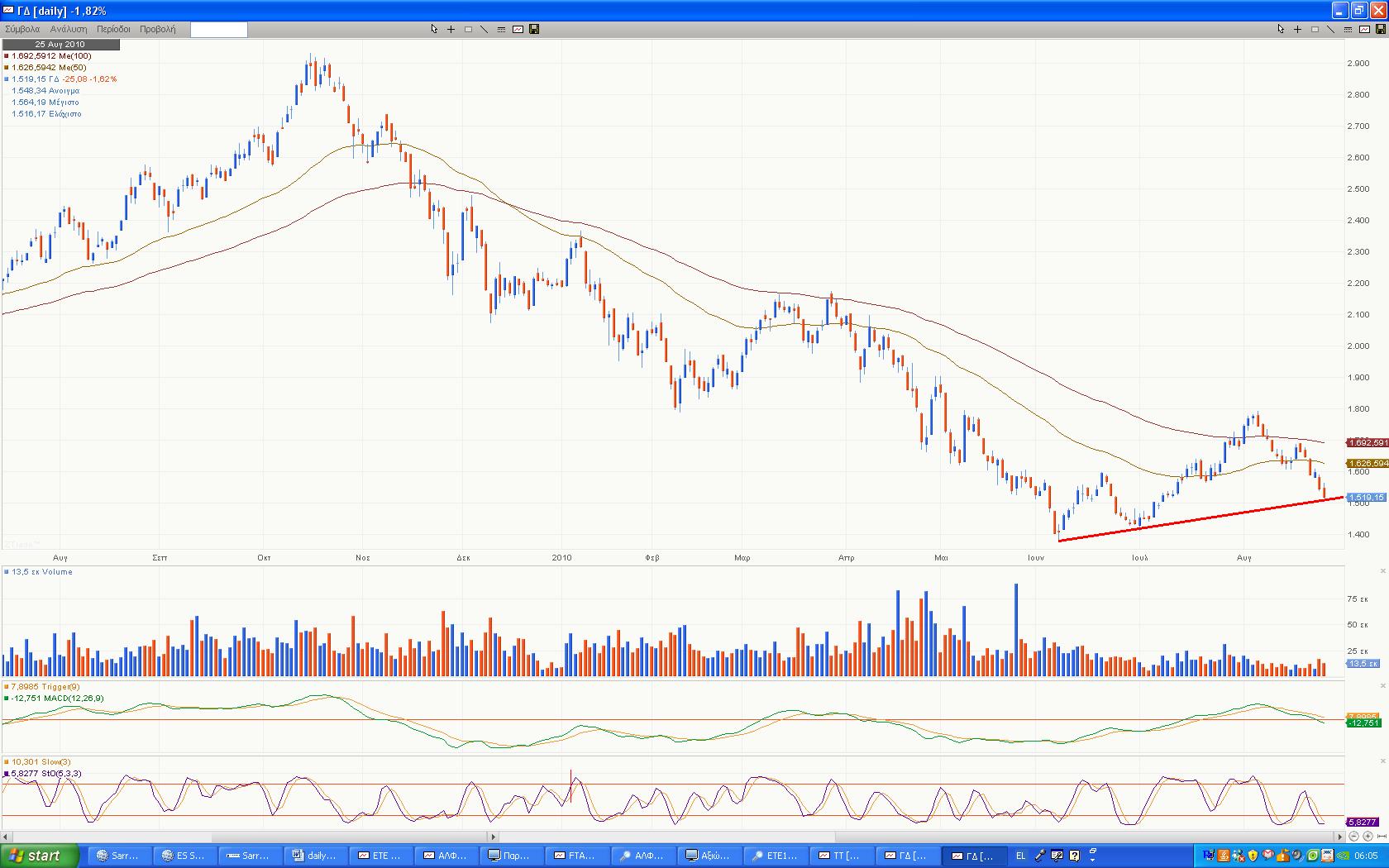1389x868 pixels.
Task: Close the Volume indicator panel
Action: (1382, 571)
